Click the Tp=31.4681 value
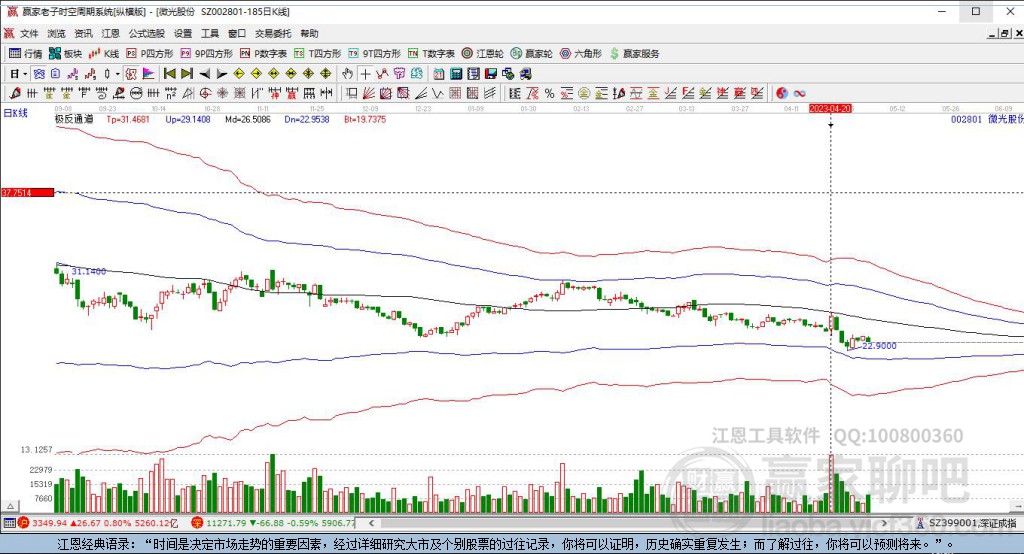Image resolution: width=1024 pixels, height=554 pixels. tap(128, 120)
